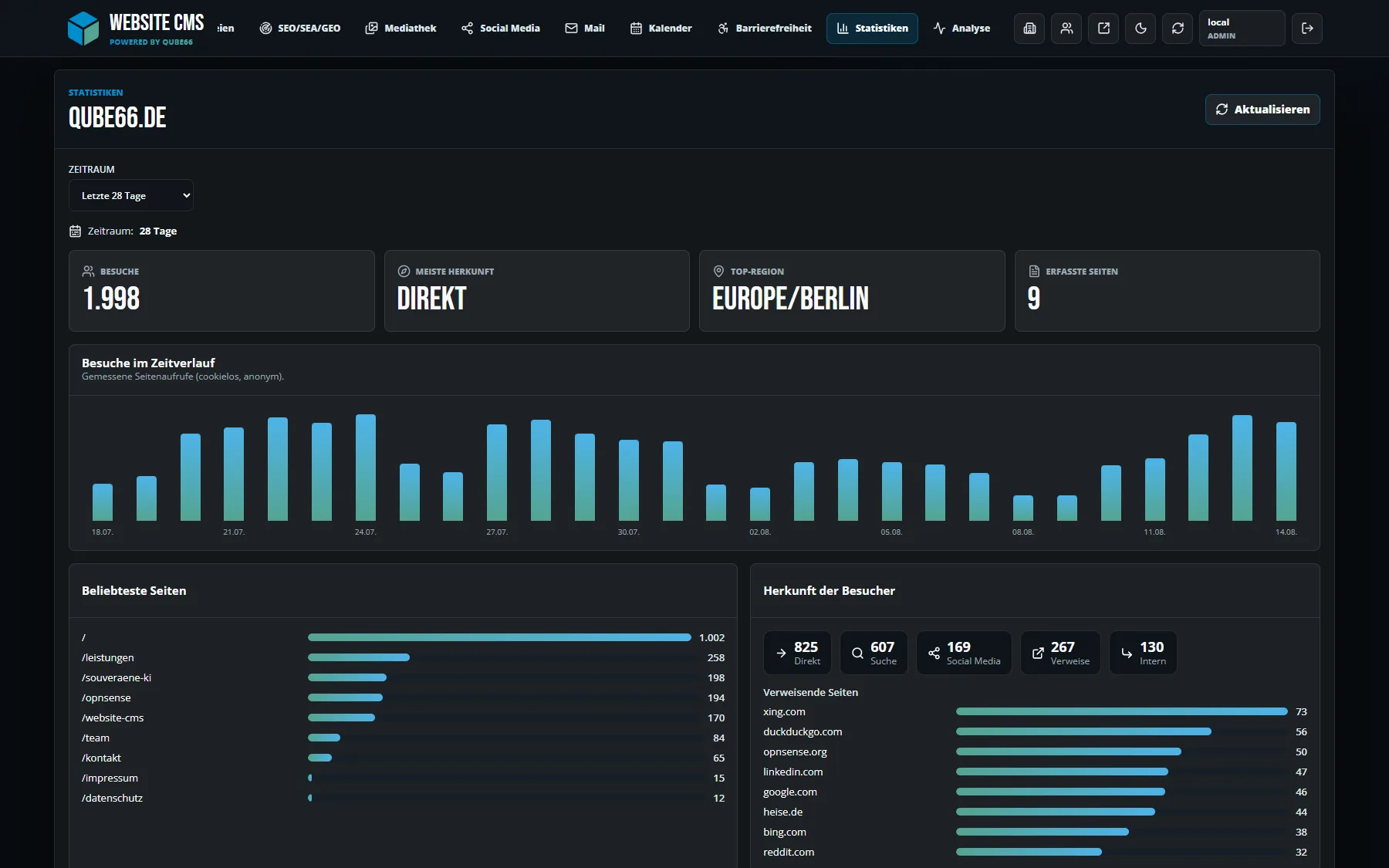This screenshot has height=868, width=1389.
Task: Click the chart bar above 18.07.
Action: [103, 502]
